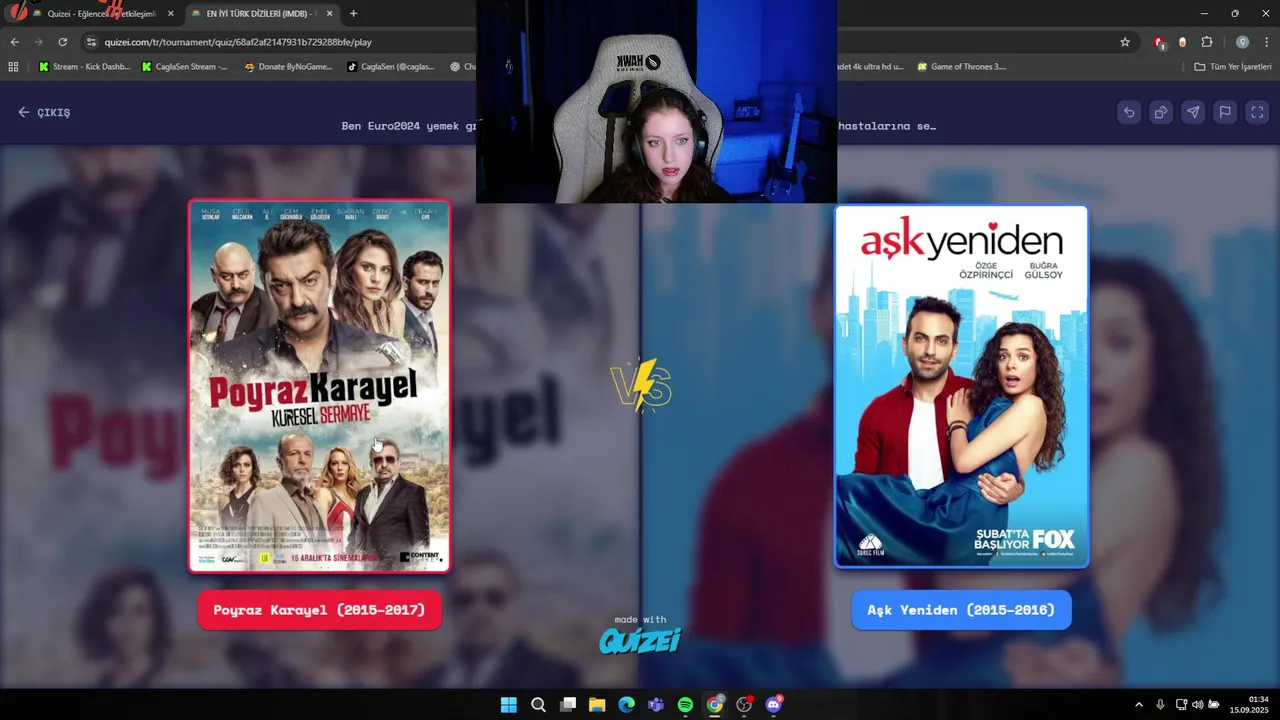This screenshot has width=1280, height=720.
Task: Open Google Chrome taskbar icon
Action: [x=714, y=705]
